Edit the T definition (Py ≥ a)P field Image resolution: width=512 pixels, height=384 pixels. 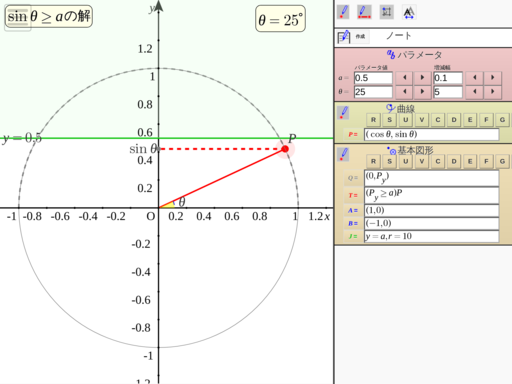tap(431, 195)
